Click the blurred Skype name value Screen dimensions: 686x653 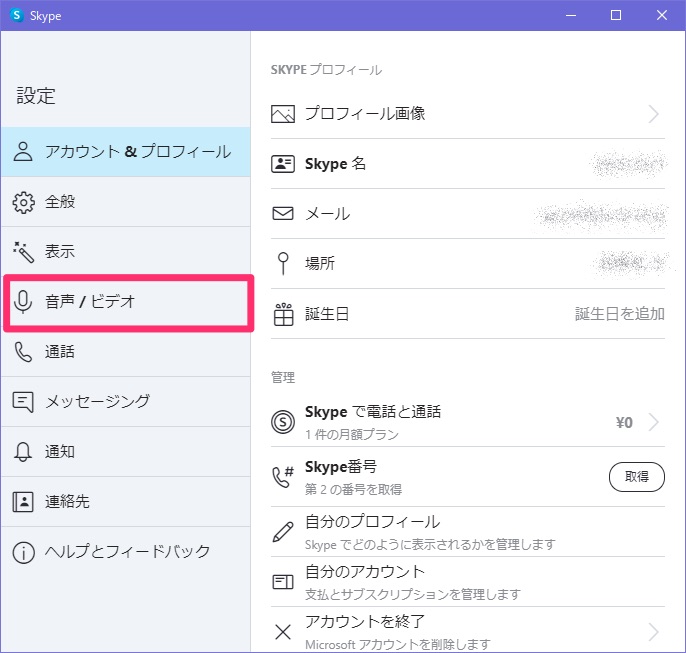tap(629, 164)
